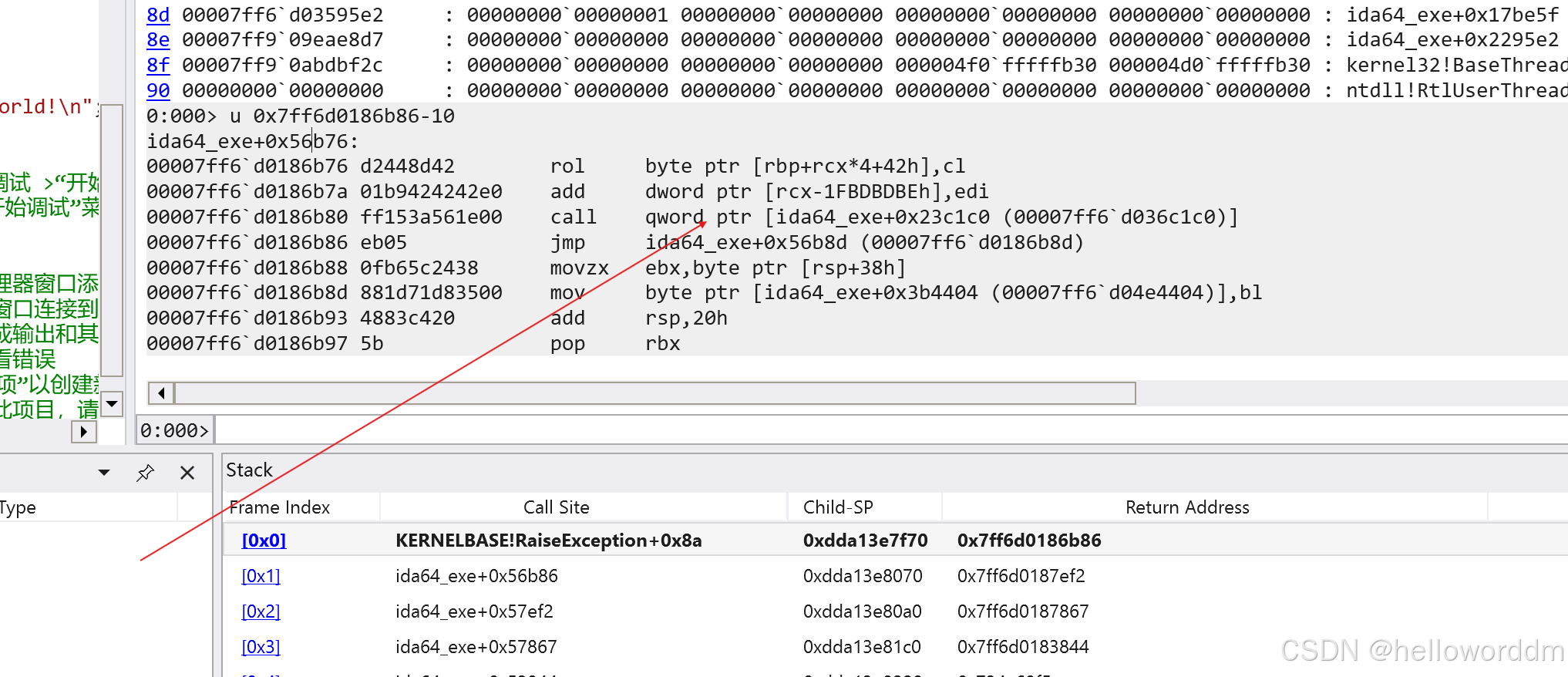Click the horizontal scrollbar thumb in command window
This screenshot has height=677, width=1568.
655,393
